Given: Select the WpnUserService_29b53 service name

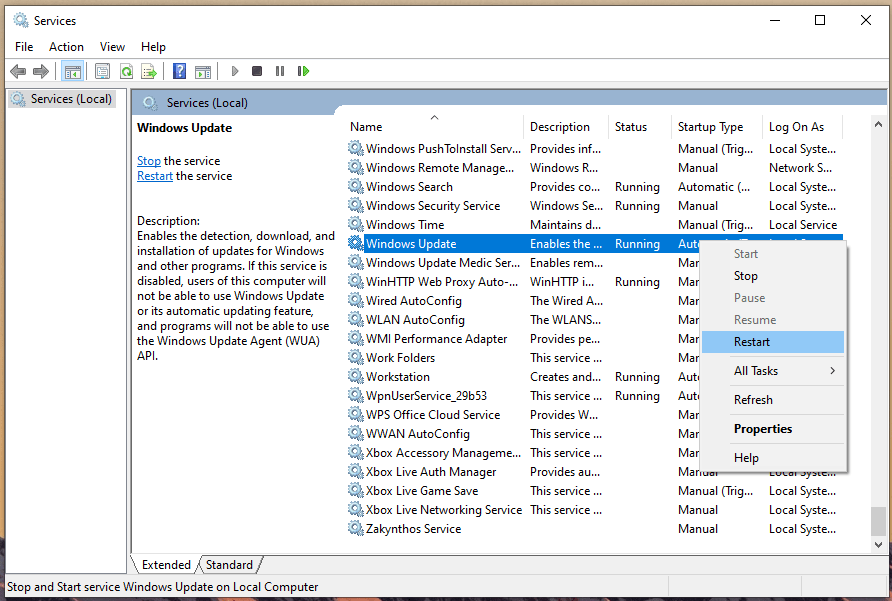Looking at the screenshot, I should 426,396.
